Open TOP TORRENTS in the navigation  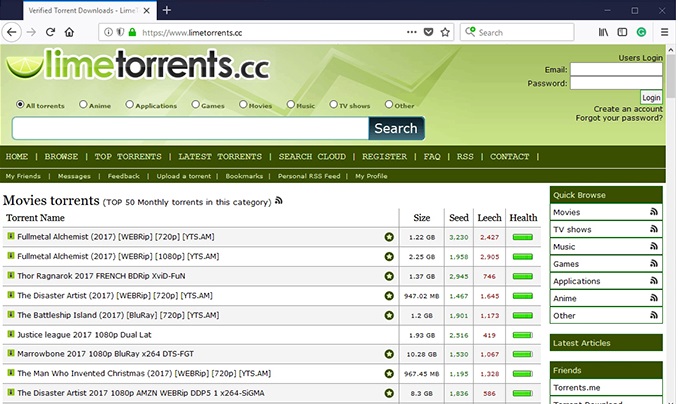pyautogui.click(x=128, y=157)
